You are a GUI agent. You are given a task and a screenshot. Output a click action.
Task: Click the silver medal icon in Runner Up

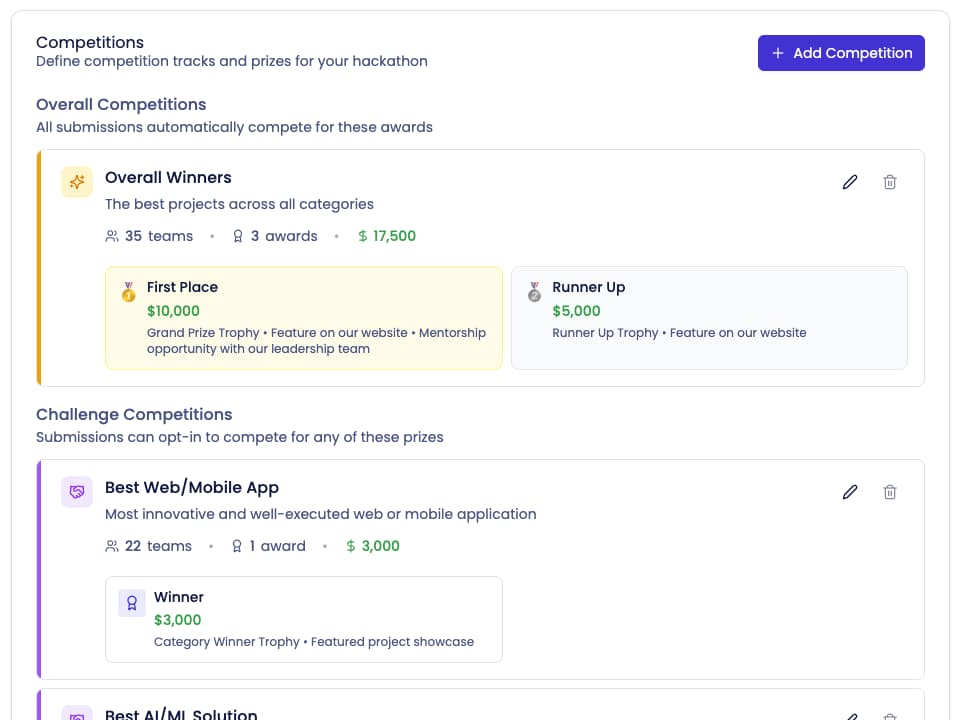coord(534,291)
